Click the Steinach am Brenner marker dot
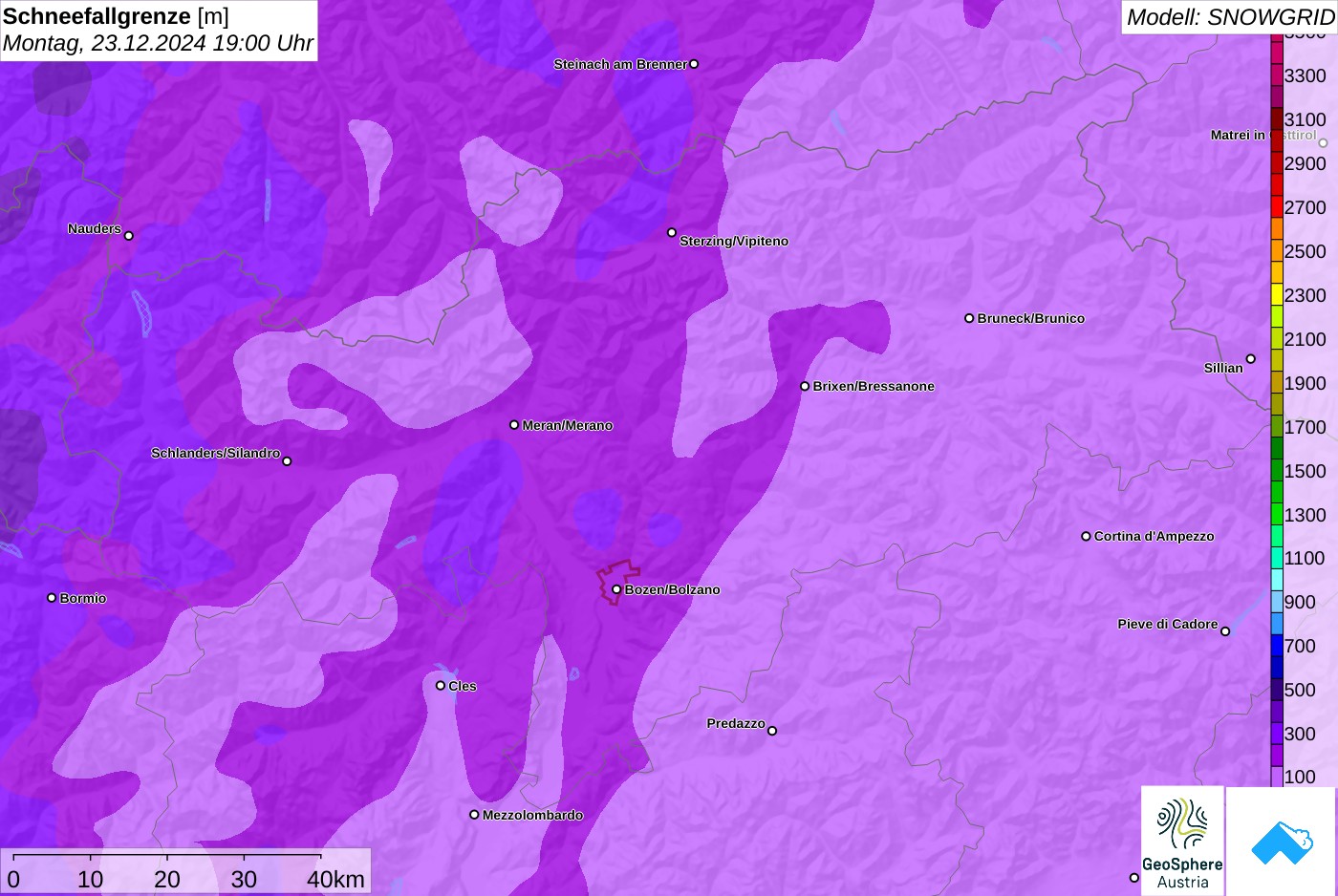The height and width of the screenshot is (896, 1338). point(694,64)
